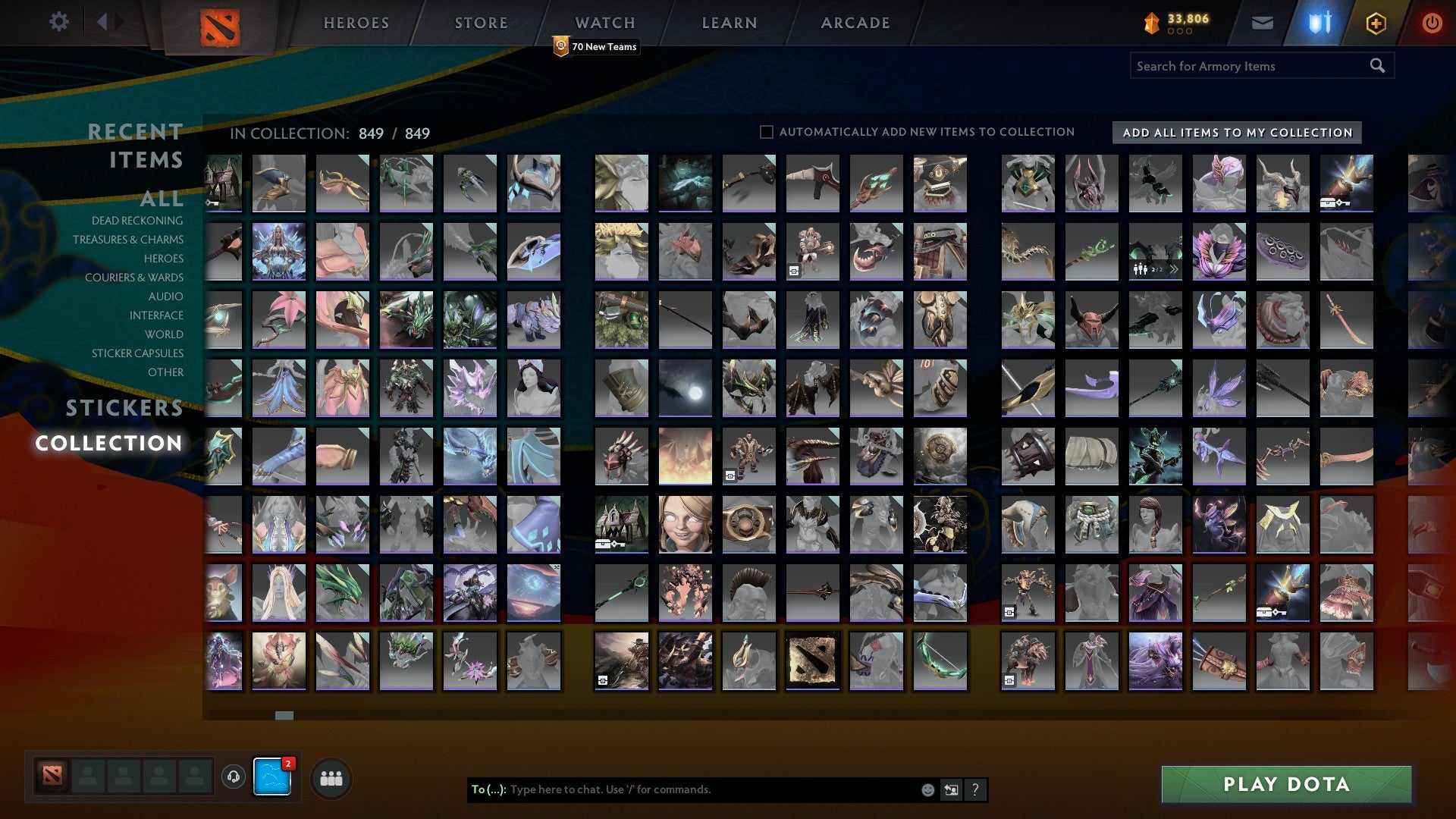Screen dimensions: 1456x819
Task: Open the Heroes top menu tab
Action: coord(356,24)
